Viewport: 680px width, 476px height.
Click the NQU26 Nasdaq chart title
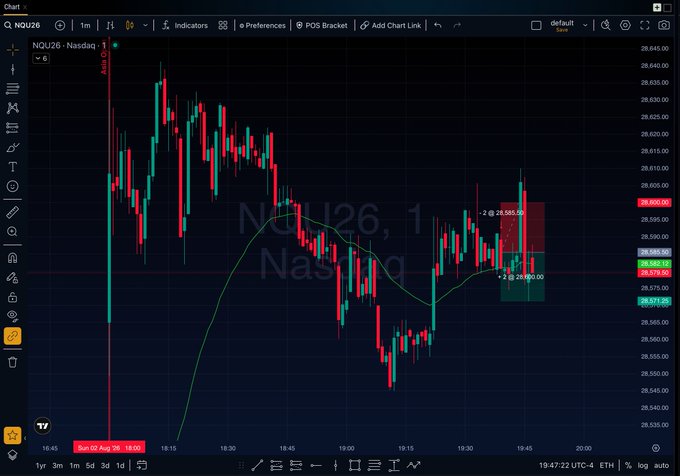69,45
